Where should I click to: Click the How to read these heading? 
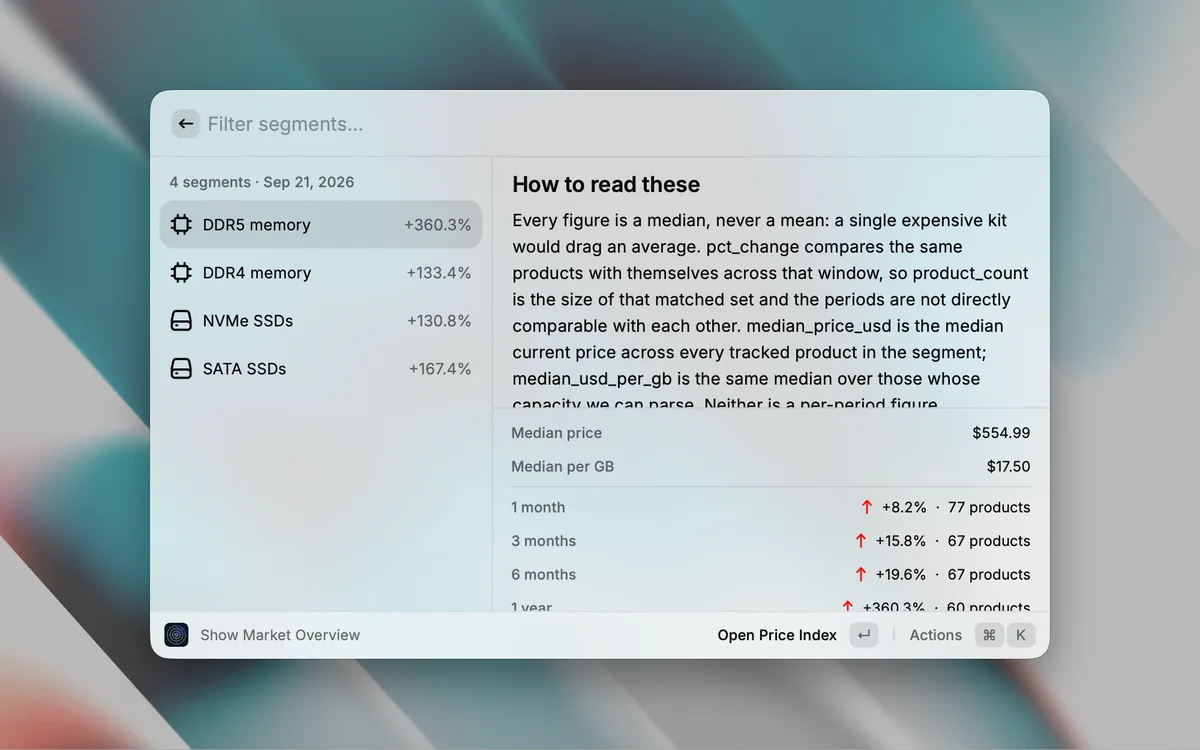point(606,184)
